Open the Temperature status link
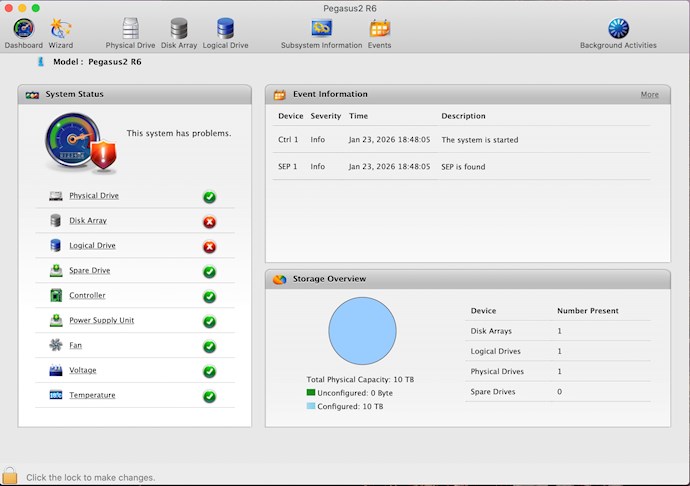690x486 pixels. (x=92, y=396)
